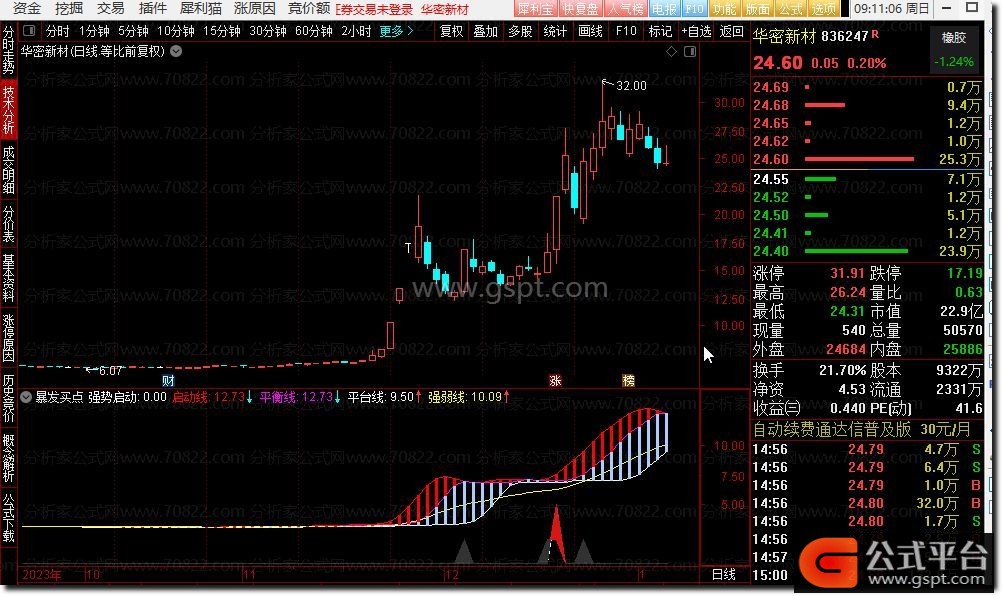
Task: Click the 选项 toolbar button
Action: 823,9
